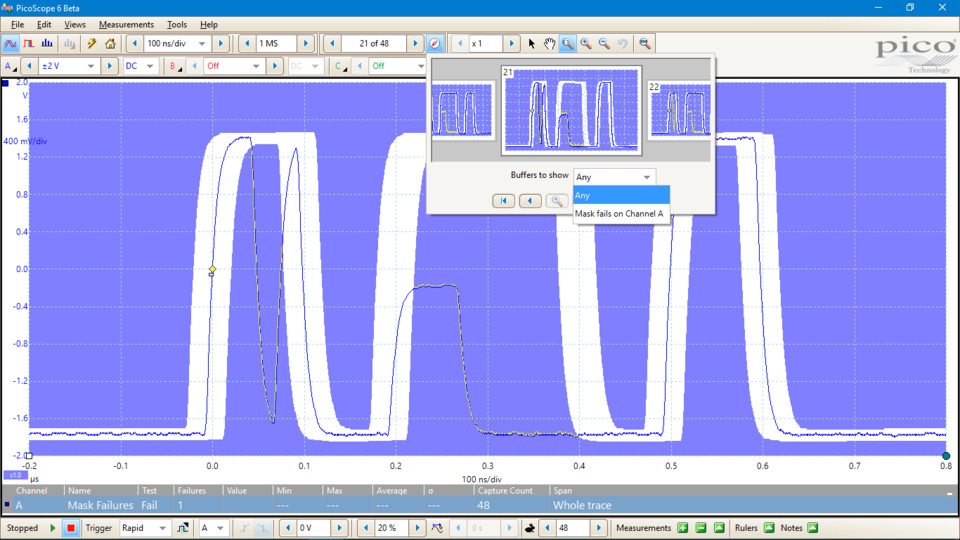Click the Zoom Out magnifier tool

tap(604, 44)
